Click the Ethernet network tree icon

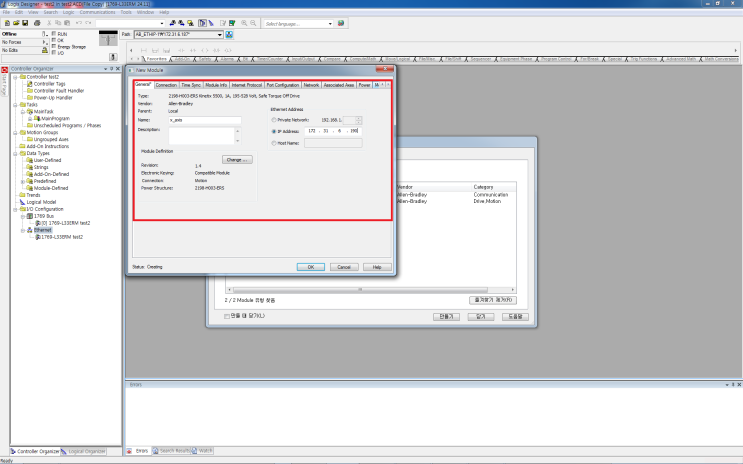(30, 230)
